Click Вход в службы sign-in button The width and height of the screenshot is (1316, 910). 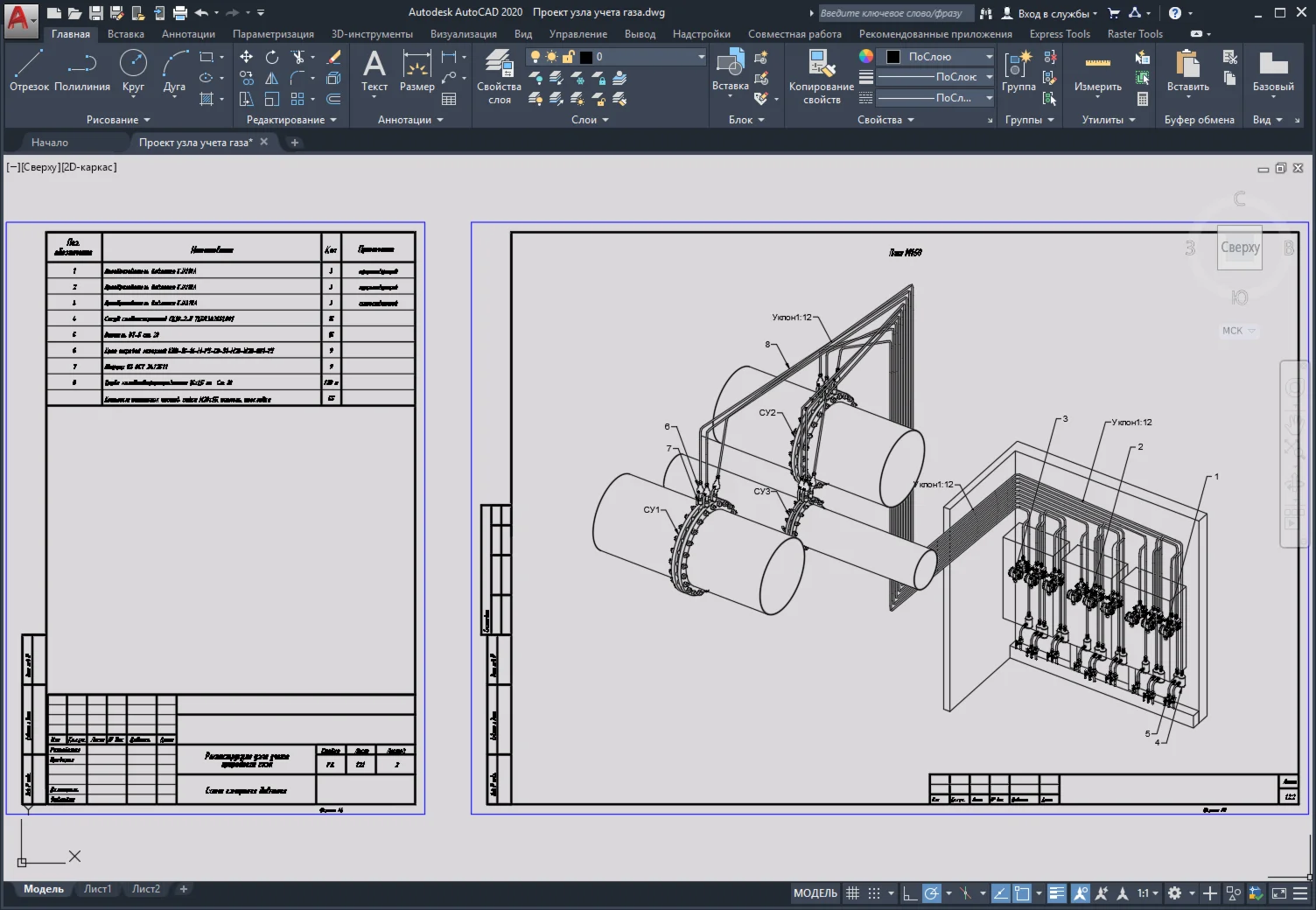pyautogui.click(x=1048, y=13)
